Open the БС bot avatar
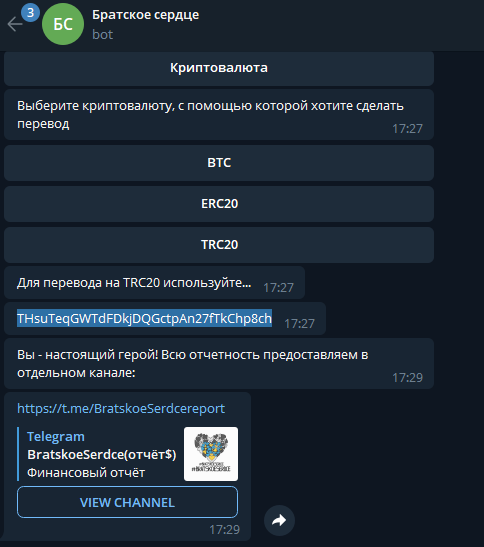484x547 pixels. pyautogui.click(x=63, y=24)
